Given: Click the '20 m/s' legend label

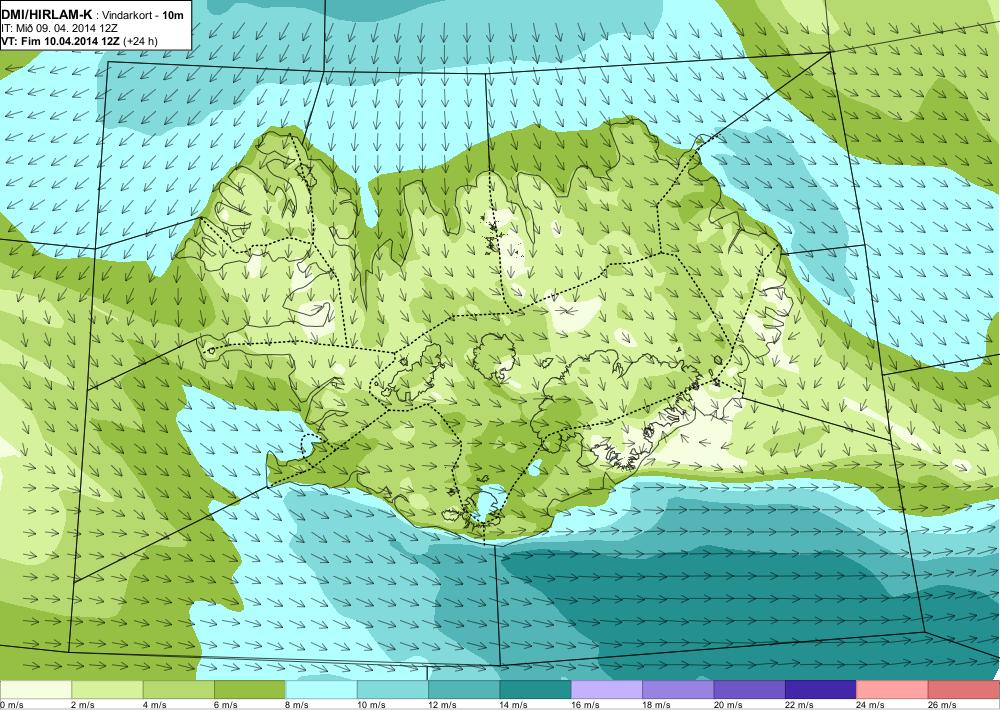Looking at the screenshot, I should click(x=728, y=705).
